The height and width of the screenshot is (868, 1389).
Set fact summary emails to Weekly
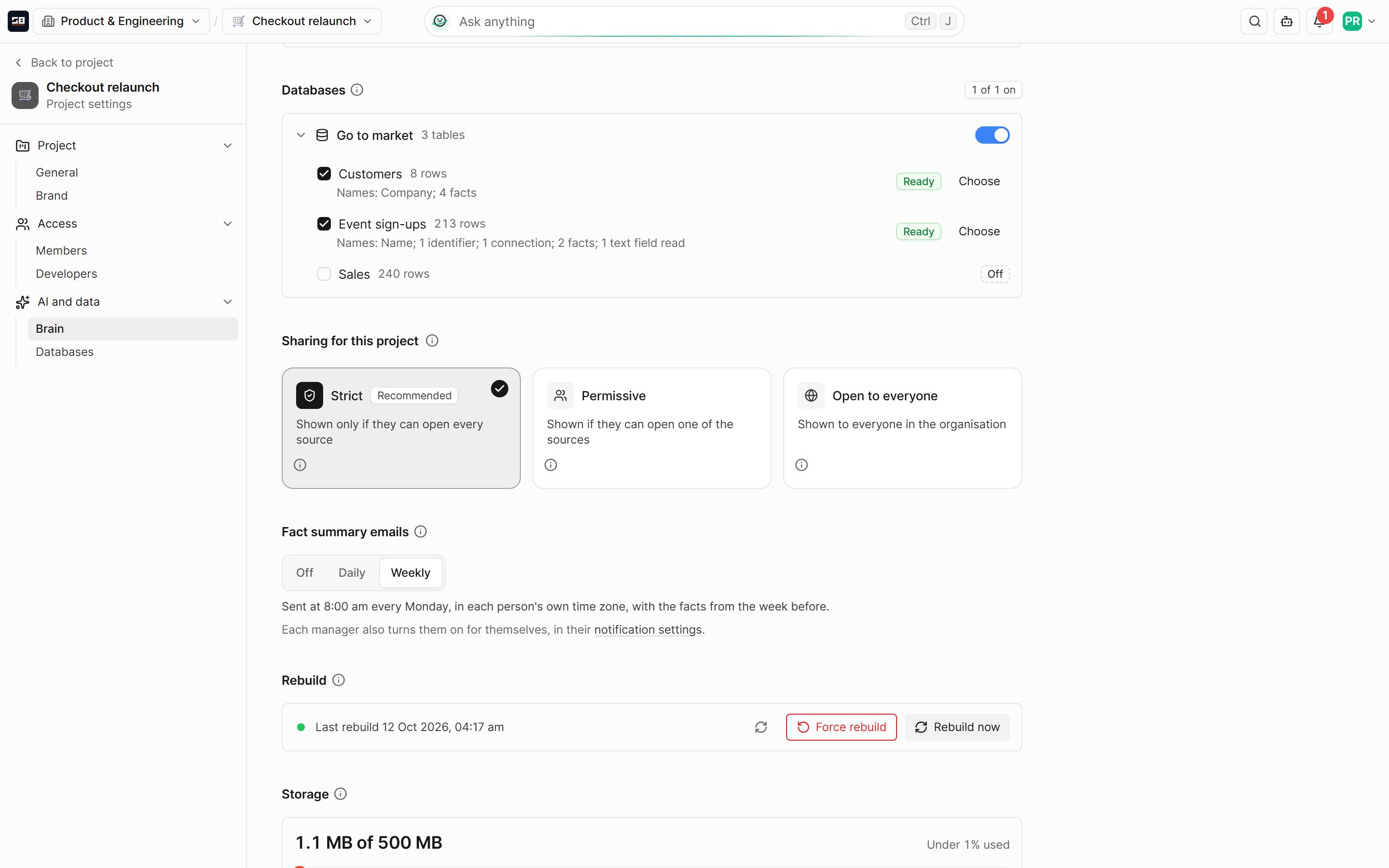[410, 573]
